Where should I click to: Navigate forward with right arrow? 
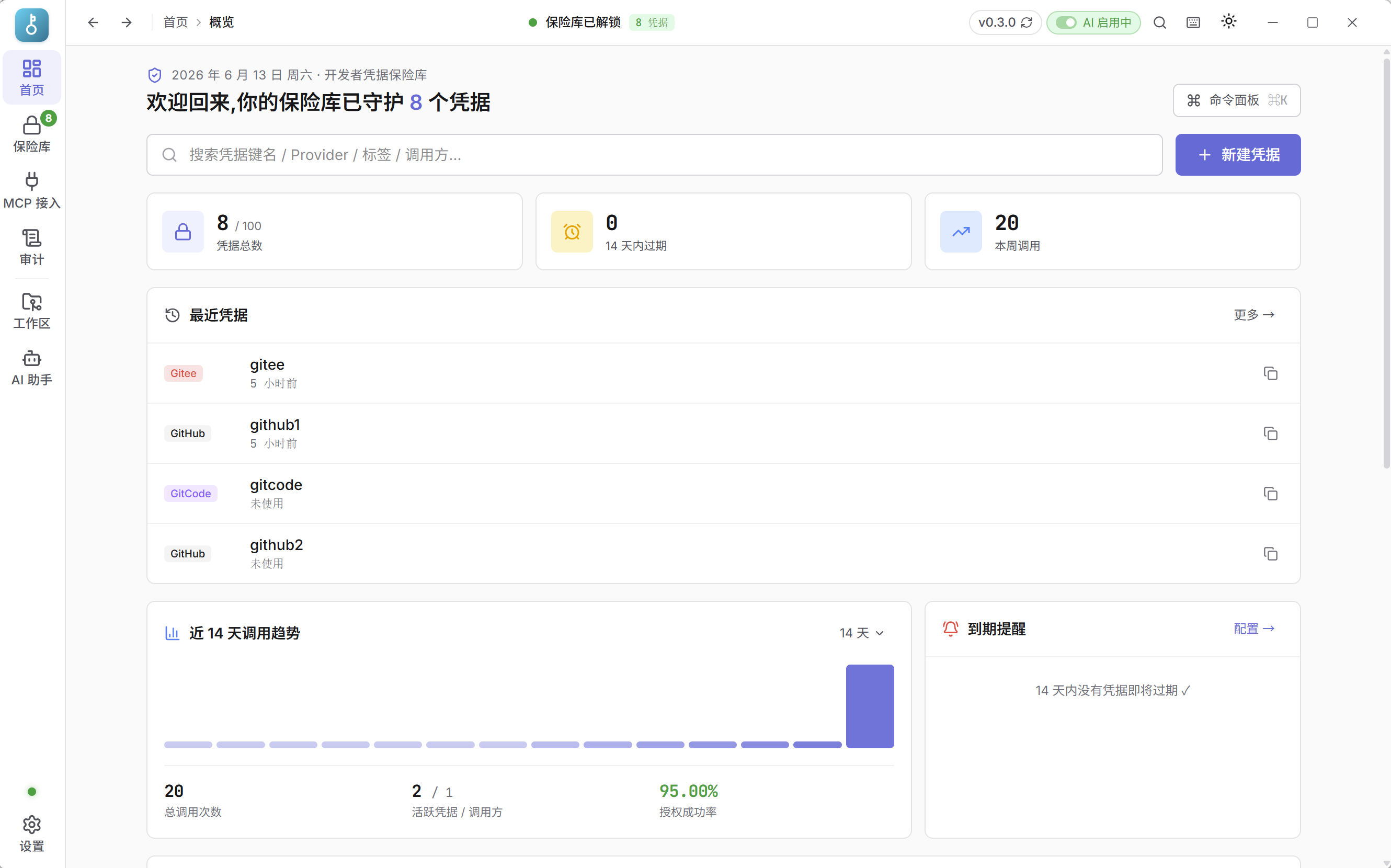point(127,22)
